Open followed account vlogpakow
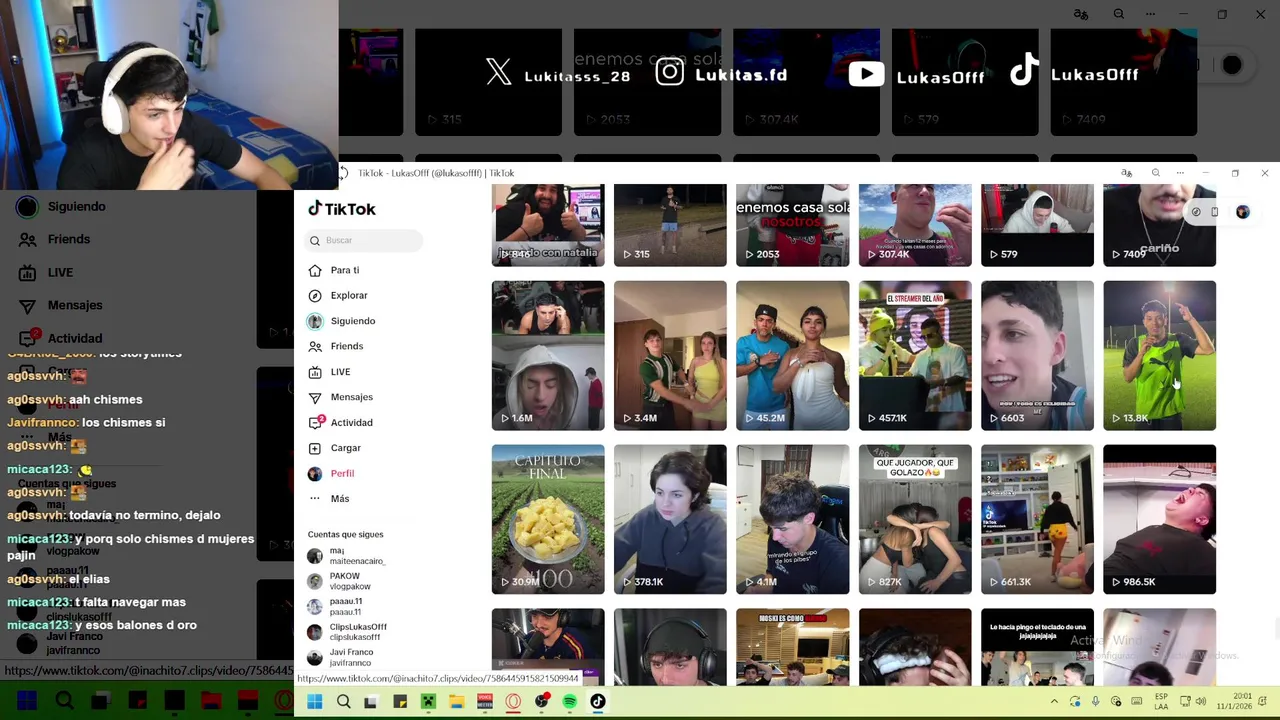The image size is (1280, 720). [340, 581]
